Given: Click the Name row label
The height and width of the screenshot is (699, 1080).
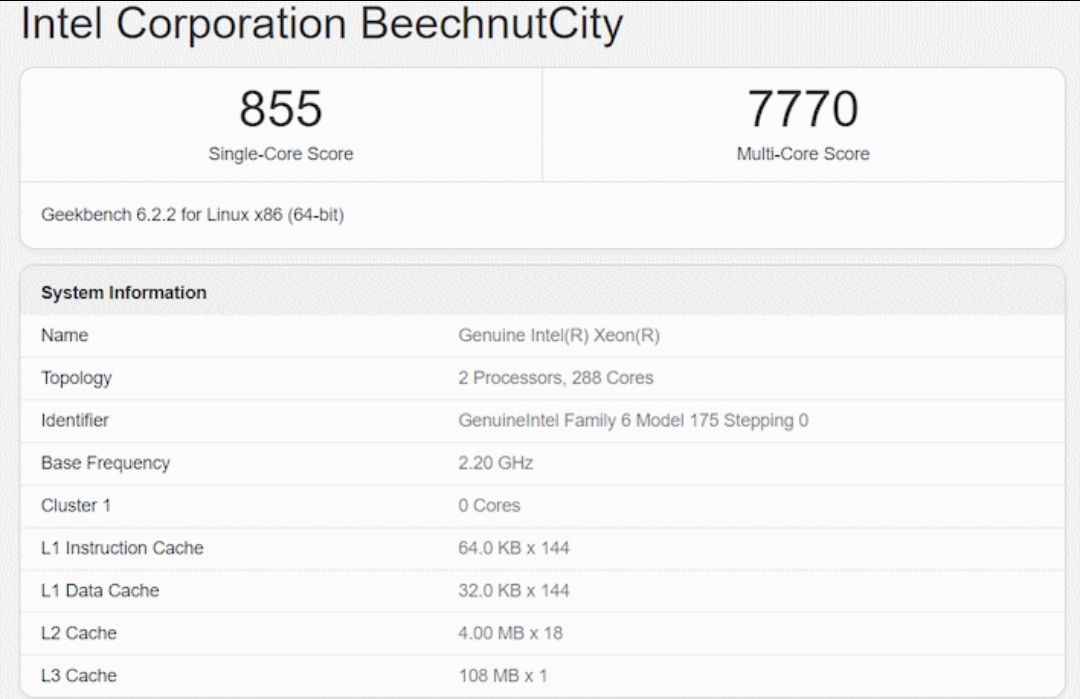Looking at the screenshot, I should (65, 335).
